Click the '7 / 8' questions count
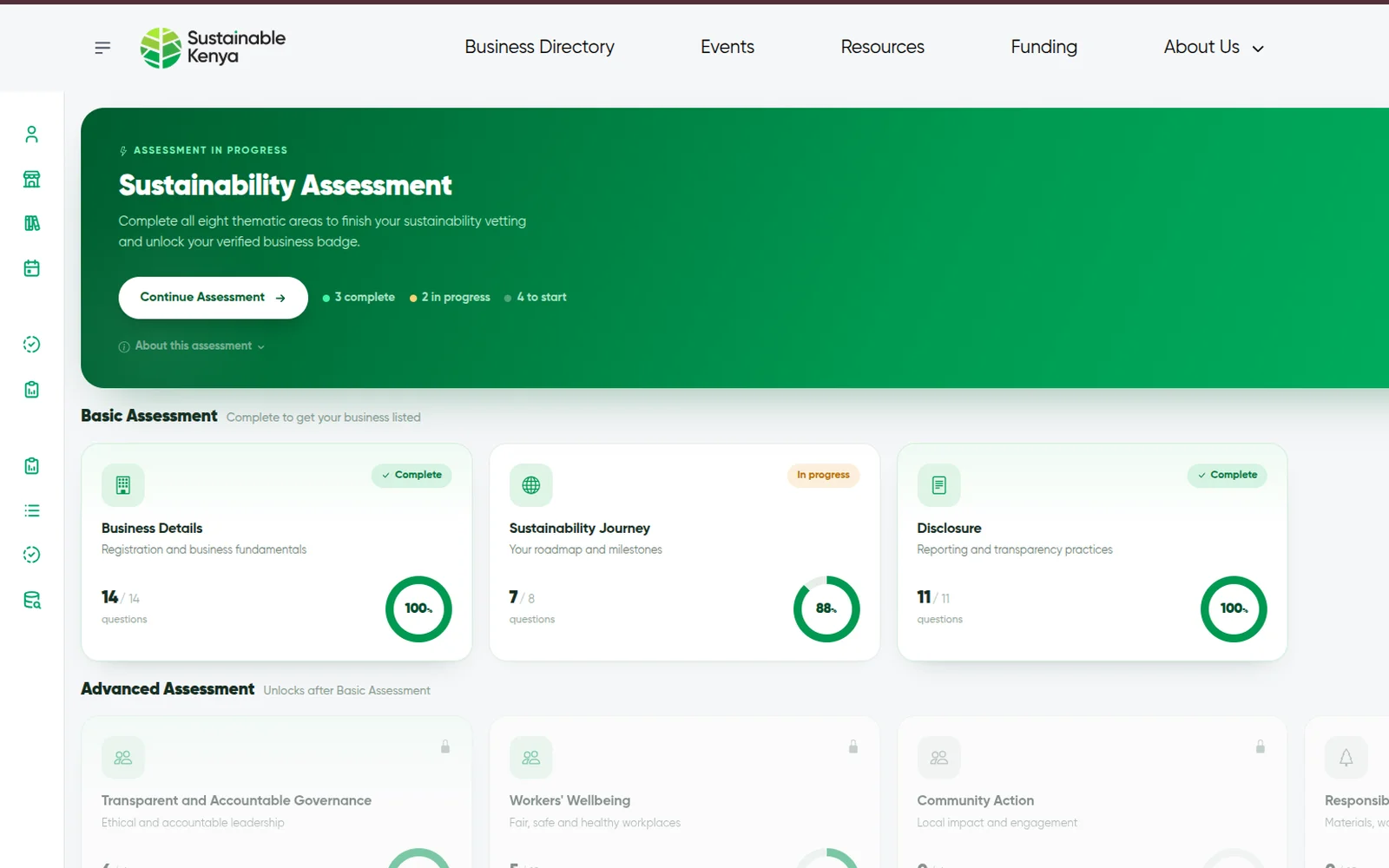The image size is (1389, 868). point(522,597)
